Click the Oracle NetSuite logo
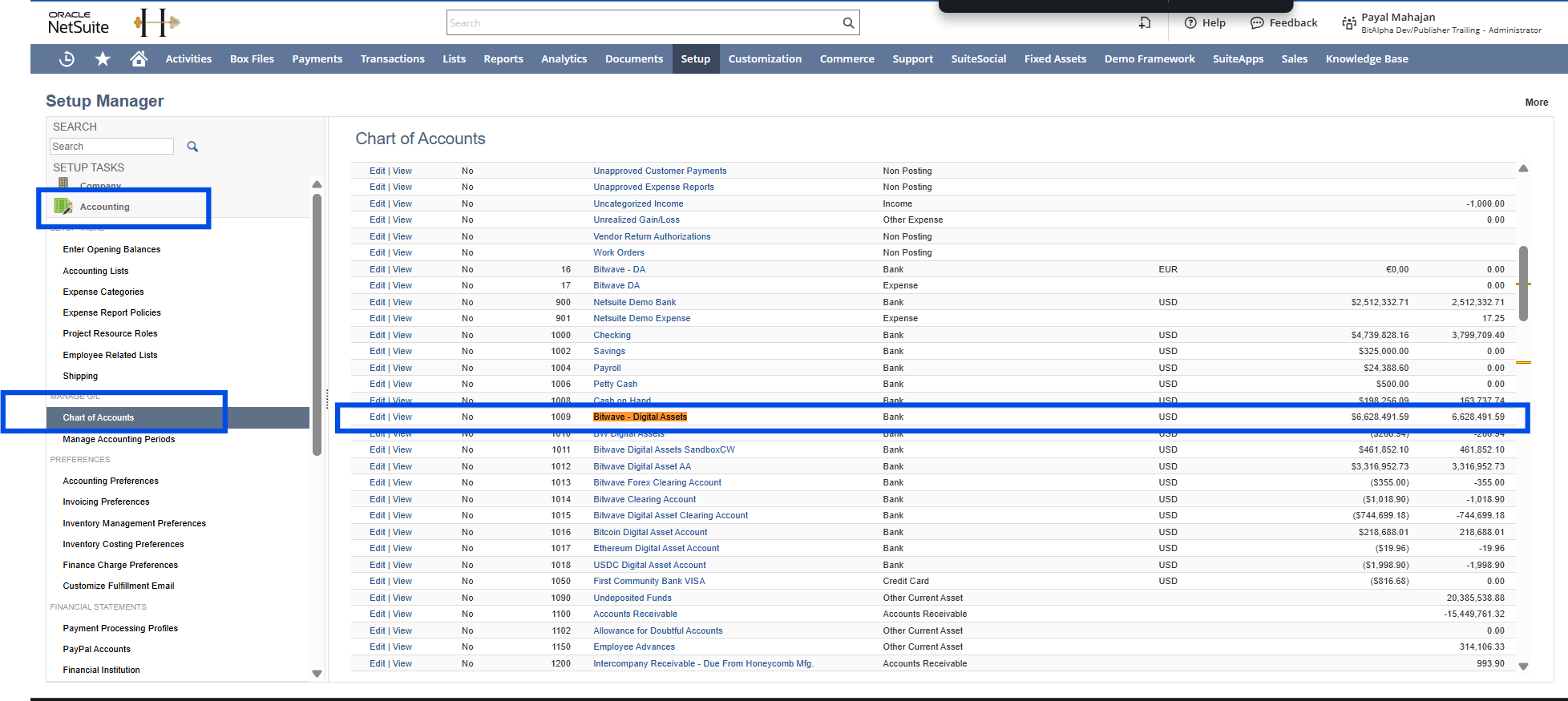The image size is (1568, 701). point(78,22)
